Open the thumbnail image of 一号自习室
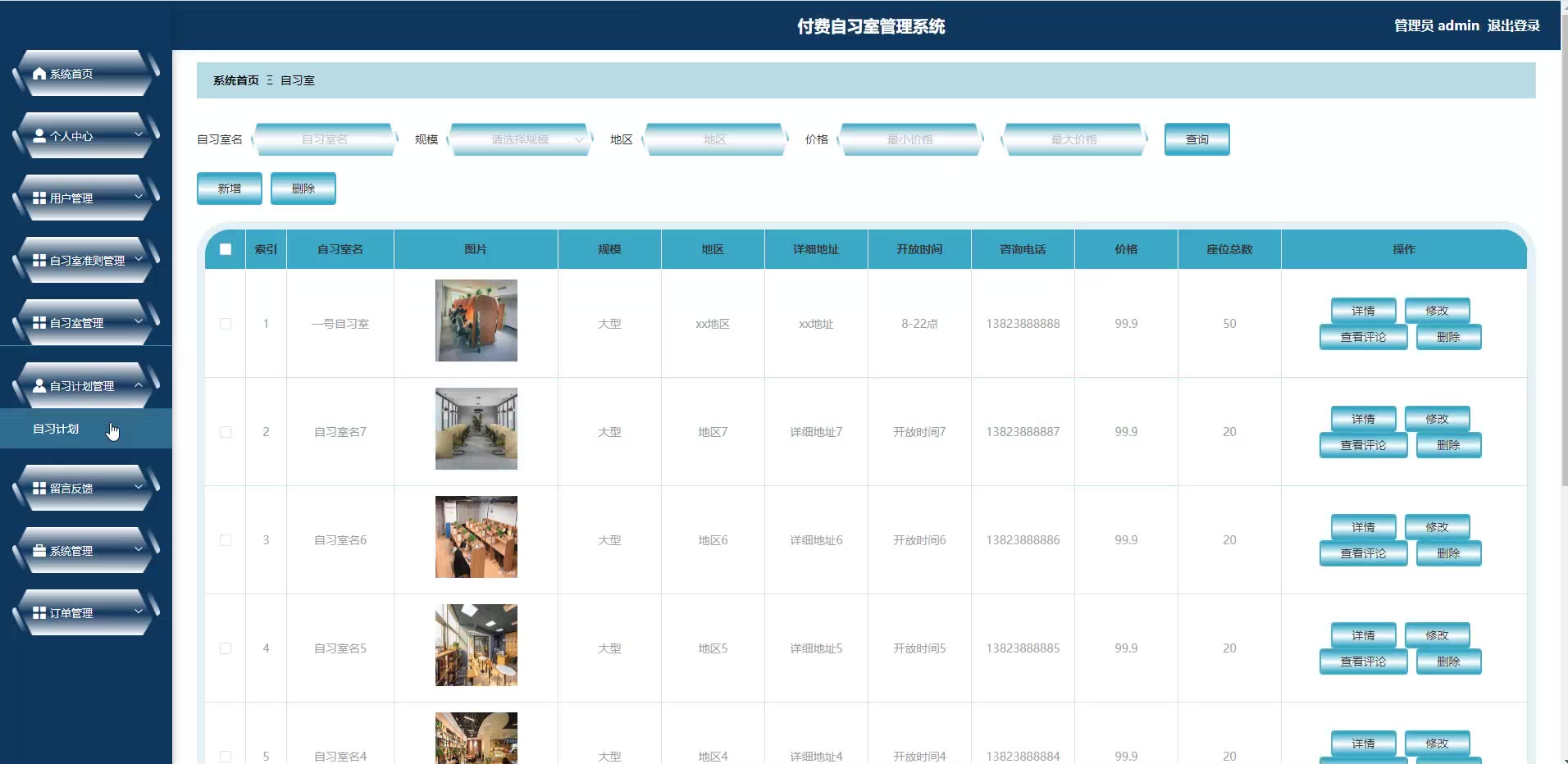The height and width of the screenshot is (764, 1568). pos(476,321)
